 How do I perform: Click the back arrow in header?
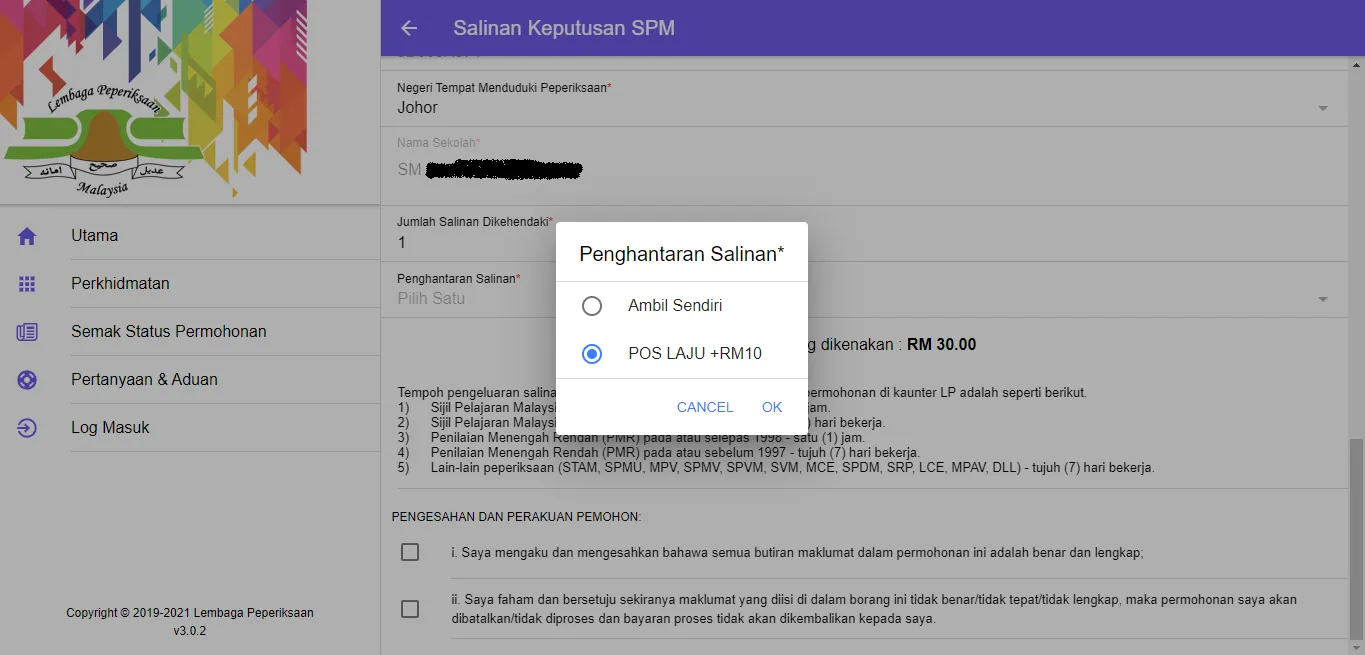[409, 28]
